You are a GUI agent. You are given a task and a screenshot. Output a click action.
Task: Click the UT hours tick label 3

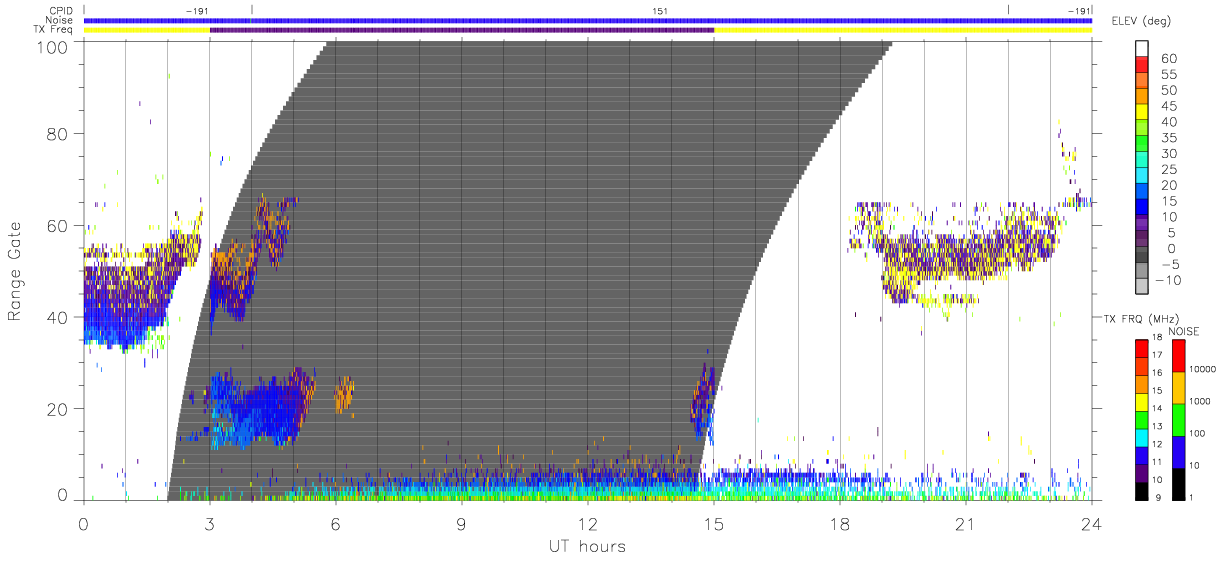coord(210,524)
